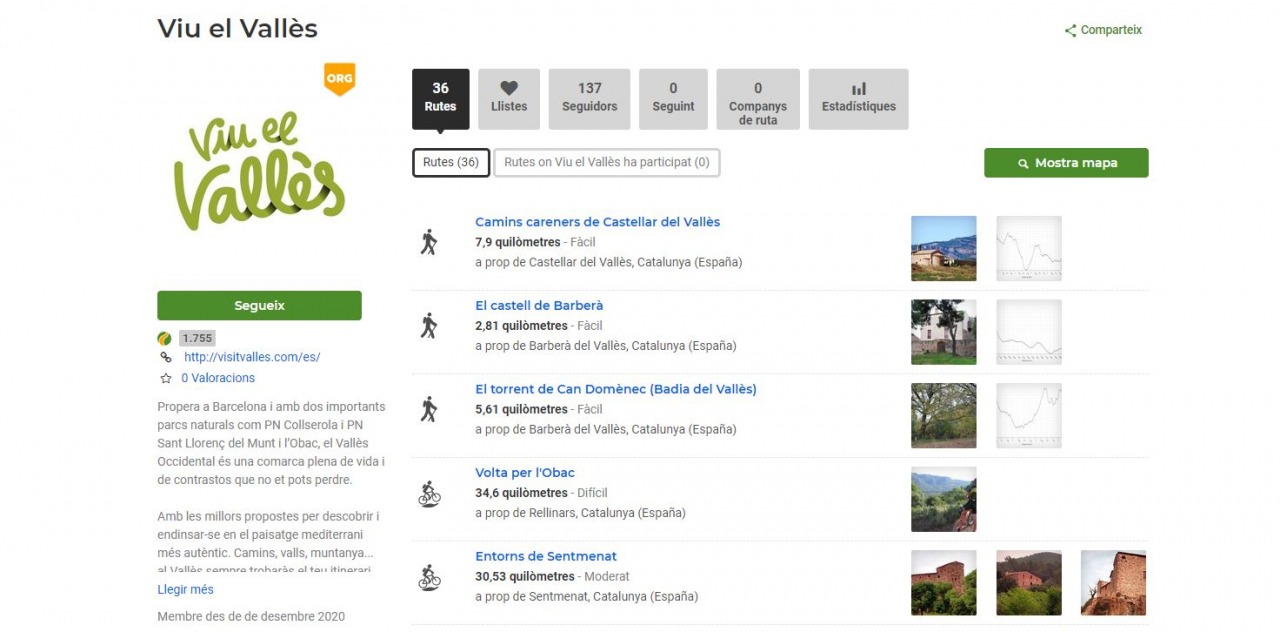
Task: Click hiking icon for Camins careners route
Action: (429, 242)
